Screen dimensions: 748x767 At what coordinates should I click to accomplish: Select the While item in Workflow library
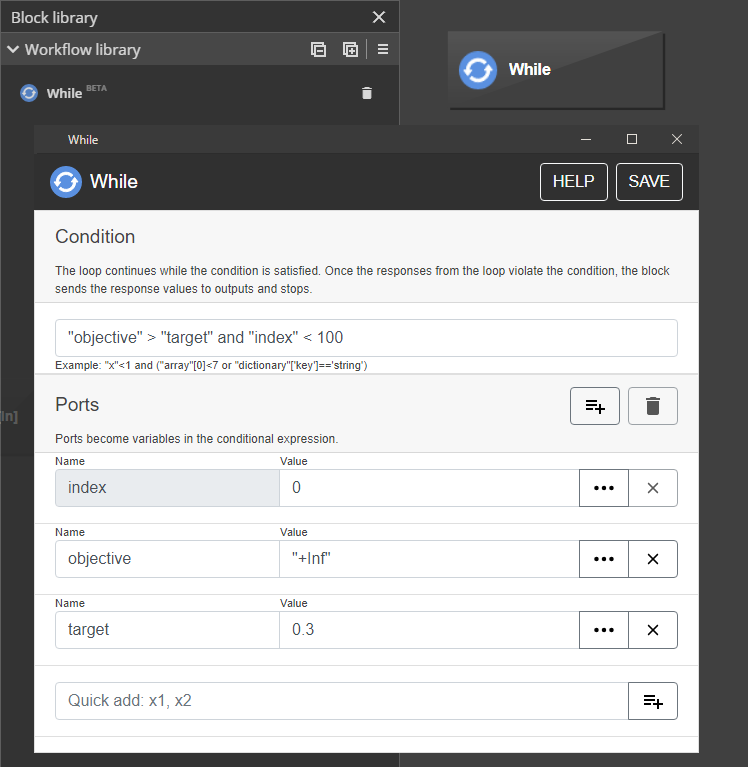[64, 93]
